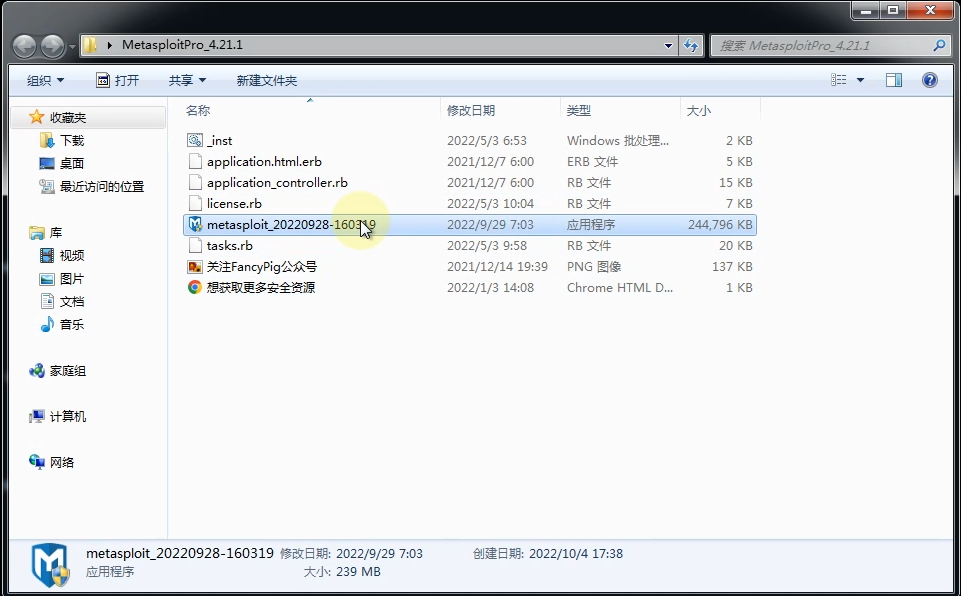Select the license.rb file icon

[195, 203]
